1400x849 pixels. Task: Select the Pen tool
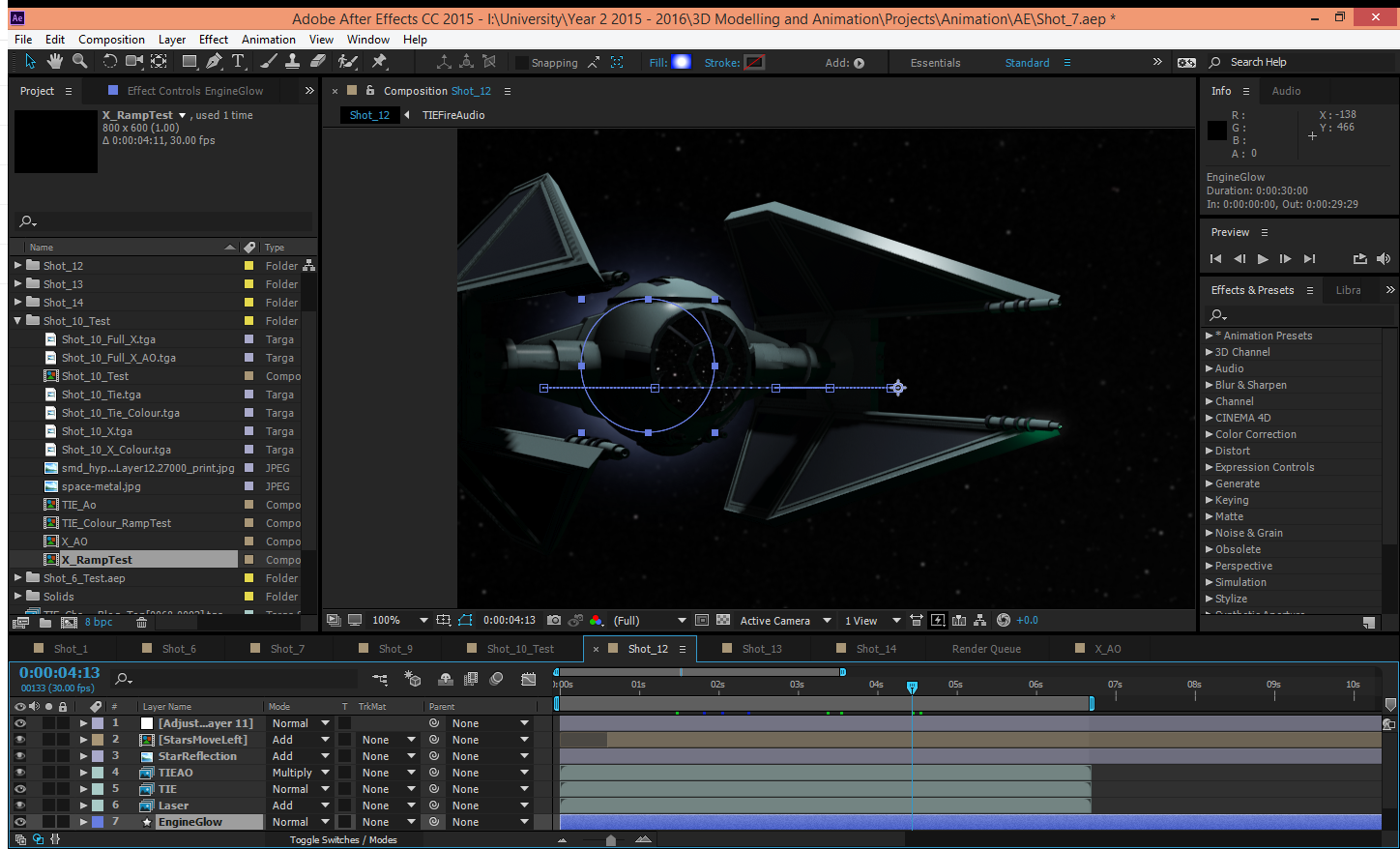coord(214,62)
